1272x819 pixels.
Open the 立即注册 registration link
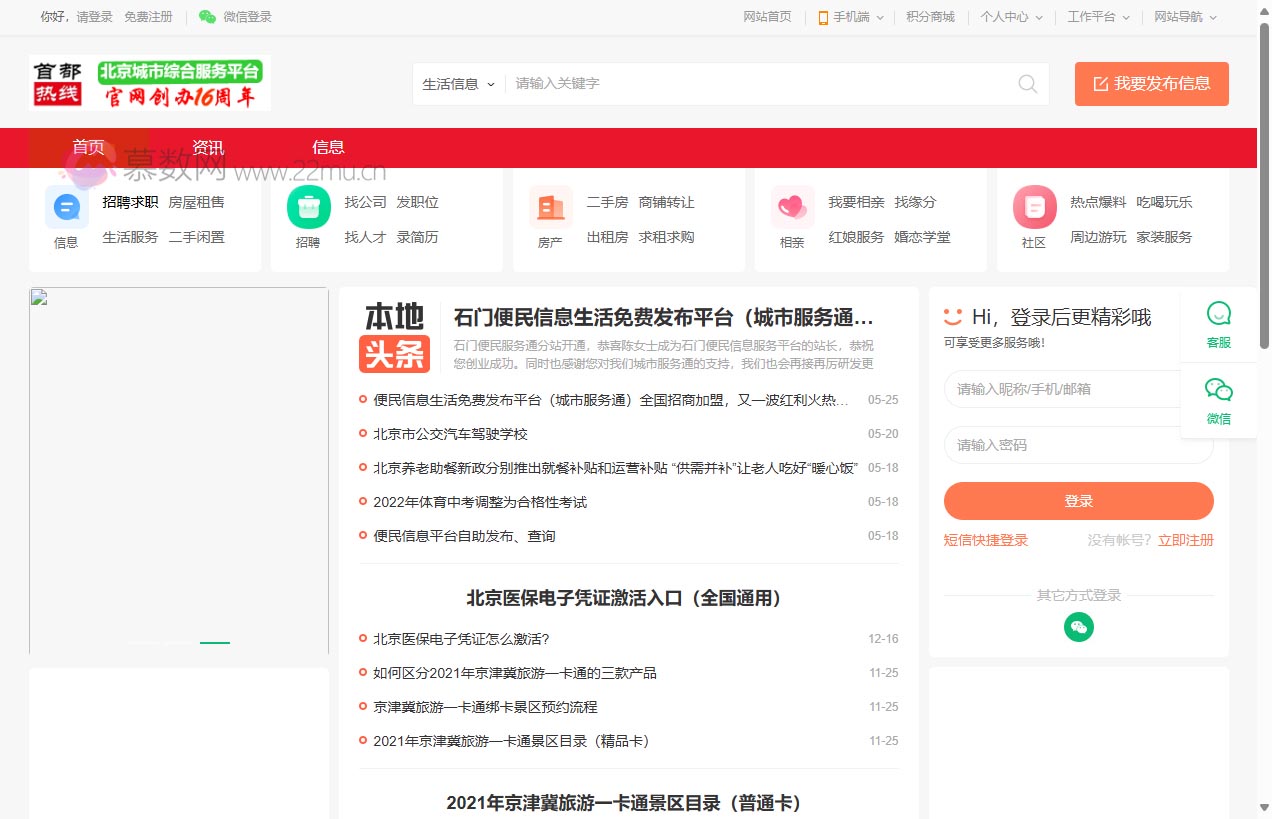tap(1186, 539)
